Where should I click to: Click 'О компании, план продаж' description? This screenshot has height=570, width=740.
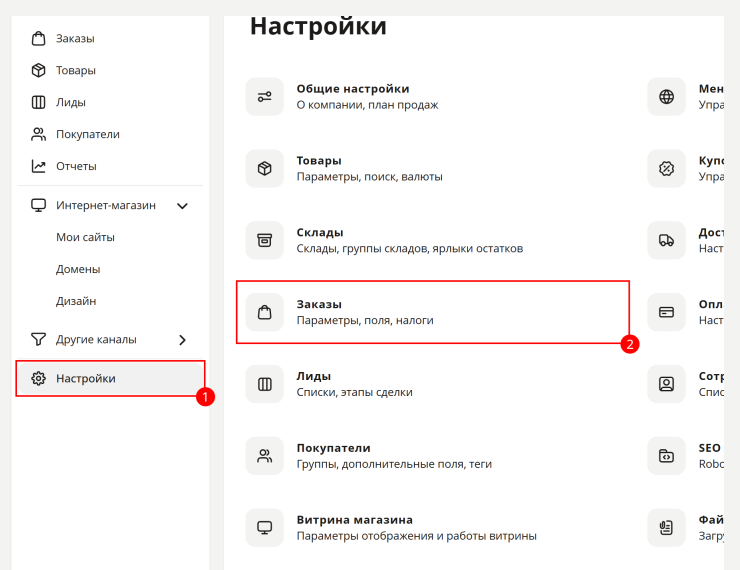point(367,105)
